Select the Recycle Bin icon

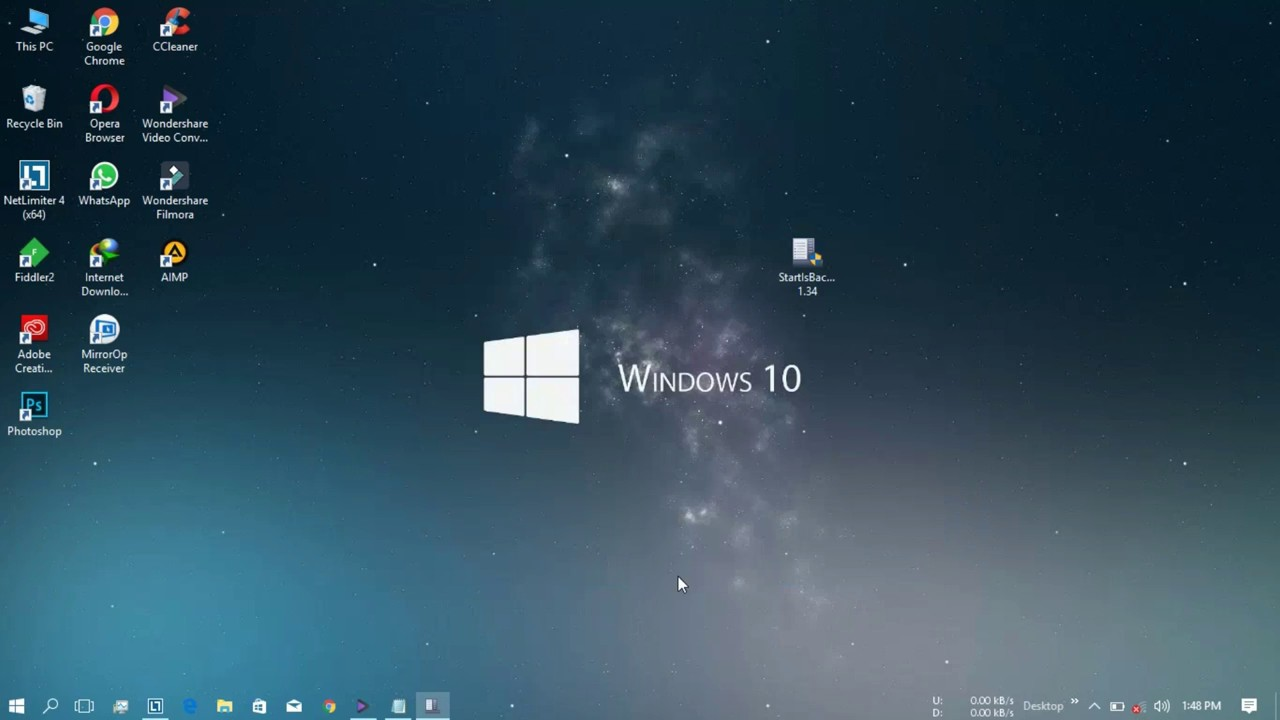(34, 107)
